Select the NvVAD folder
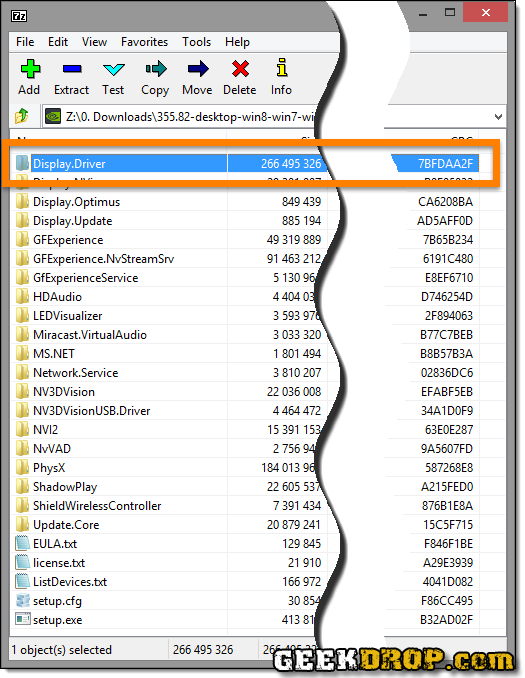Viewport: 525px width, 678px height. pos(52,449)
